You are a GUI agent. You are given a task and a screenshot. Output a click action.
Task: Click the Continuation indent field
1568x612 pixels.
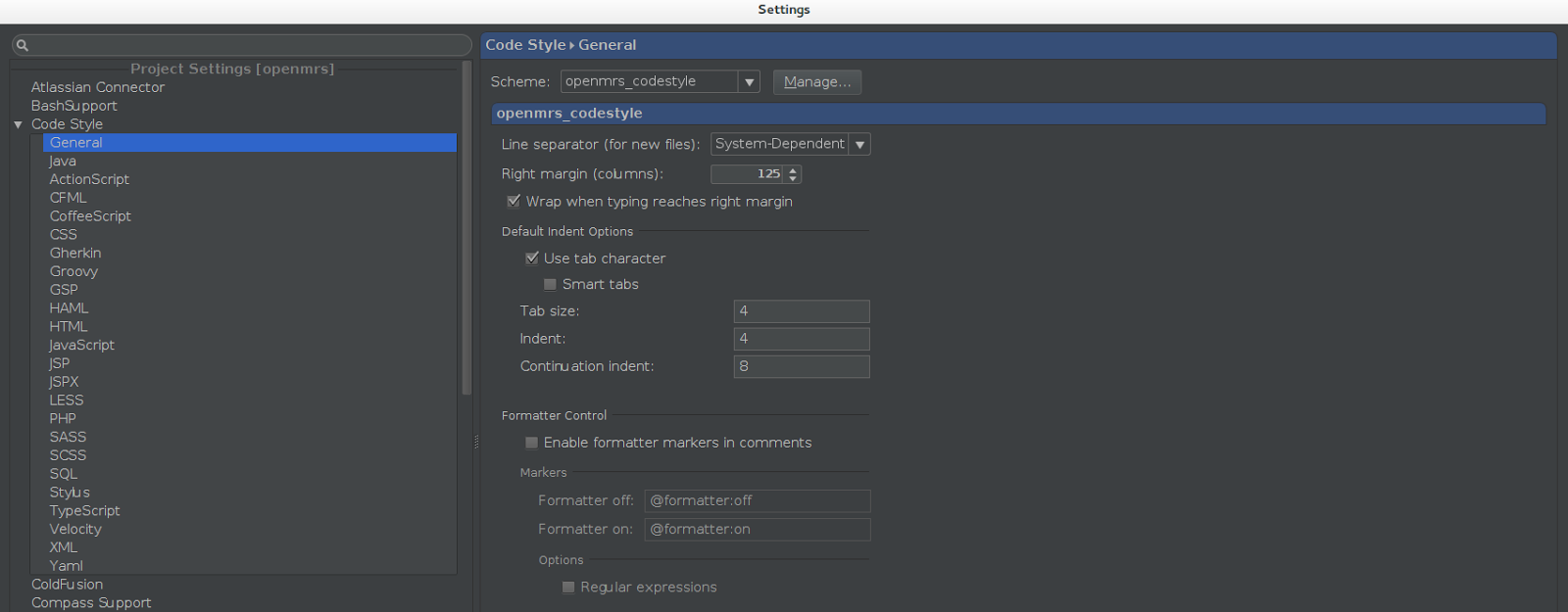click(x=801, y=366)
